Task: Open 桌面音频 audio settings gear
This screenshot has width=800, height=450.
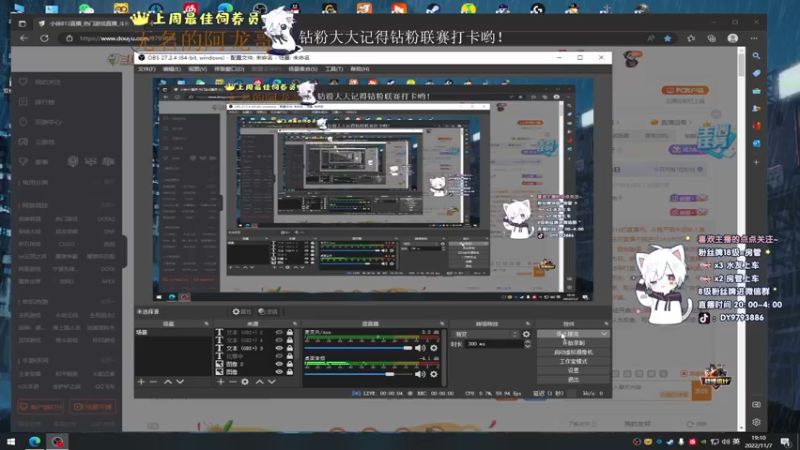Action: (x=434, y=374)
